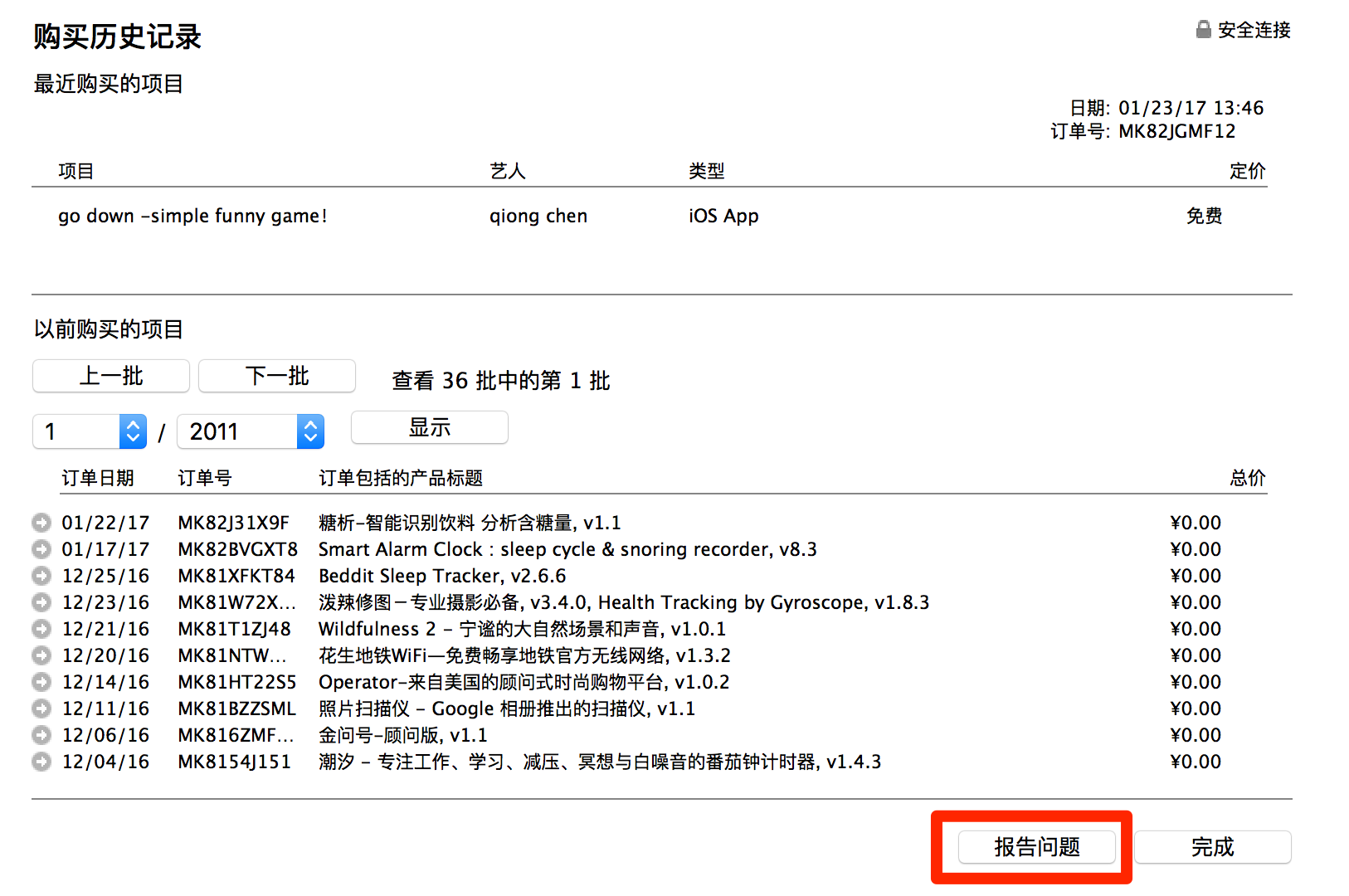Click the secure connection lock icon

click(x=1202, y=29)
